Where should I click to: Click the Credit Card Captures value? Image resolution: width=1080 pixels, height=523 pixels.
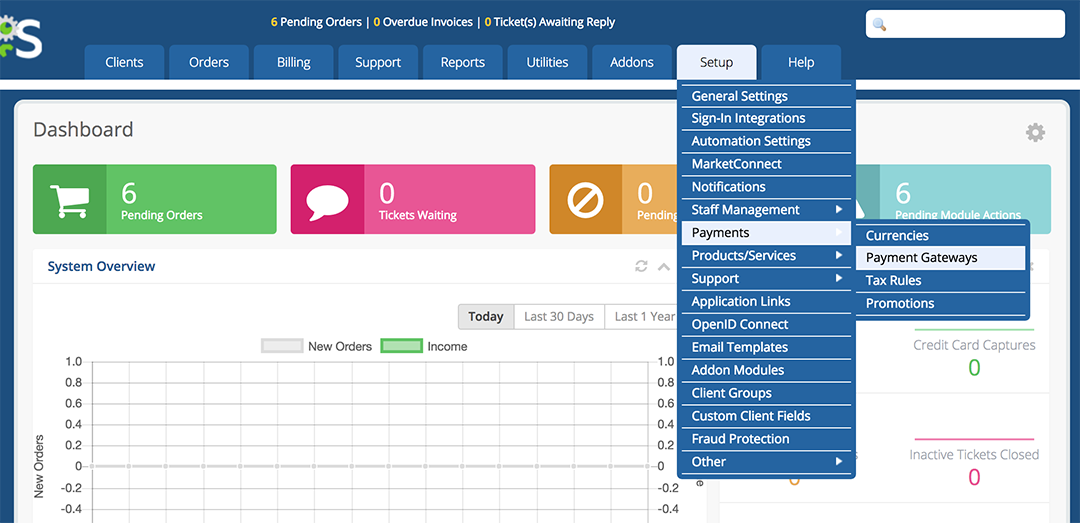(974, 367)
